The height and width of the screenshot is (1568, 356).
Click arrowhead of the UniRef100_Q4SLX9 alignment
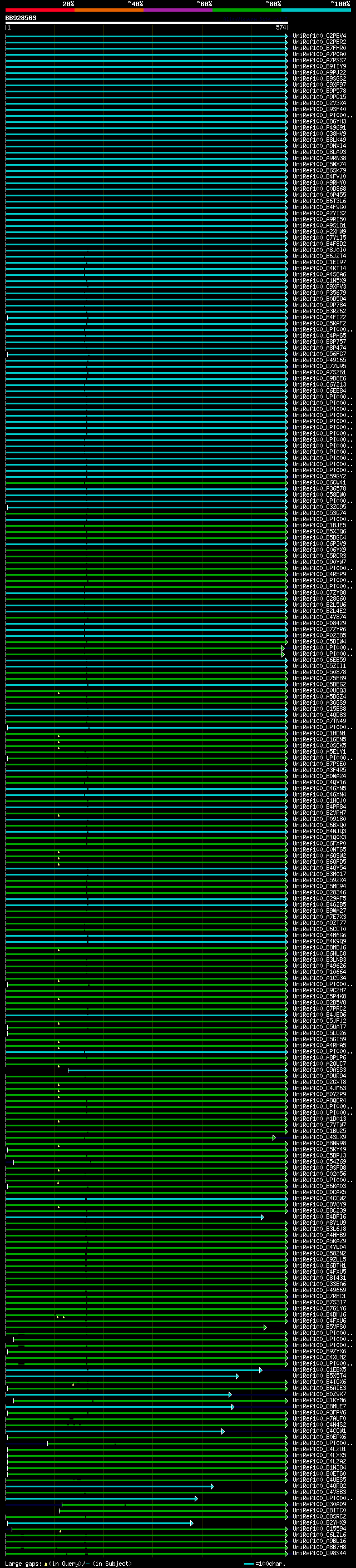(274, 1137)
